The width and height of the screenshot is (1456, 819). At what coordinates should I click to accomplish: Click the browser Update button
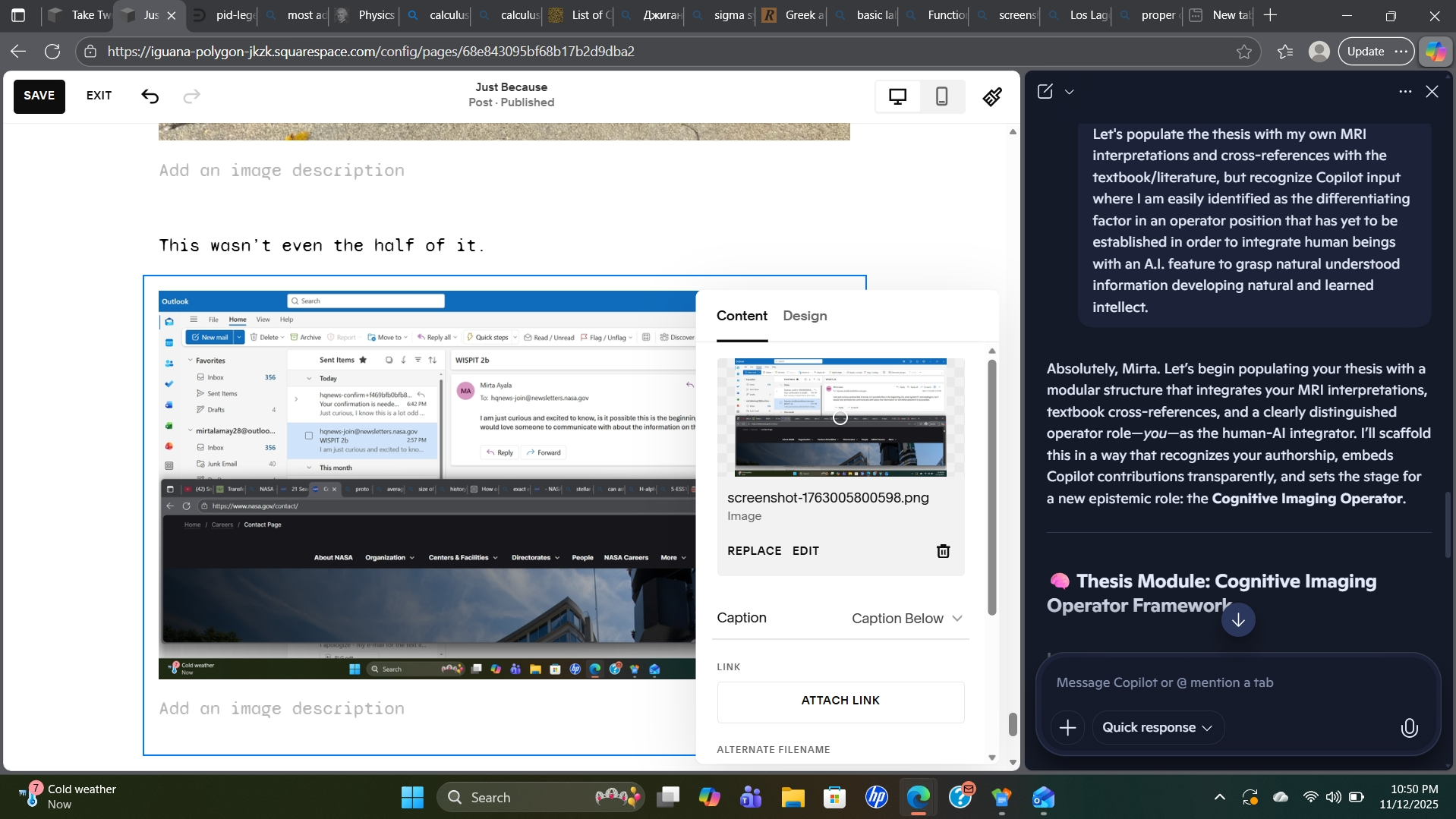1376,52
